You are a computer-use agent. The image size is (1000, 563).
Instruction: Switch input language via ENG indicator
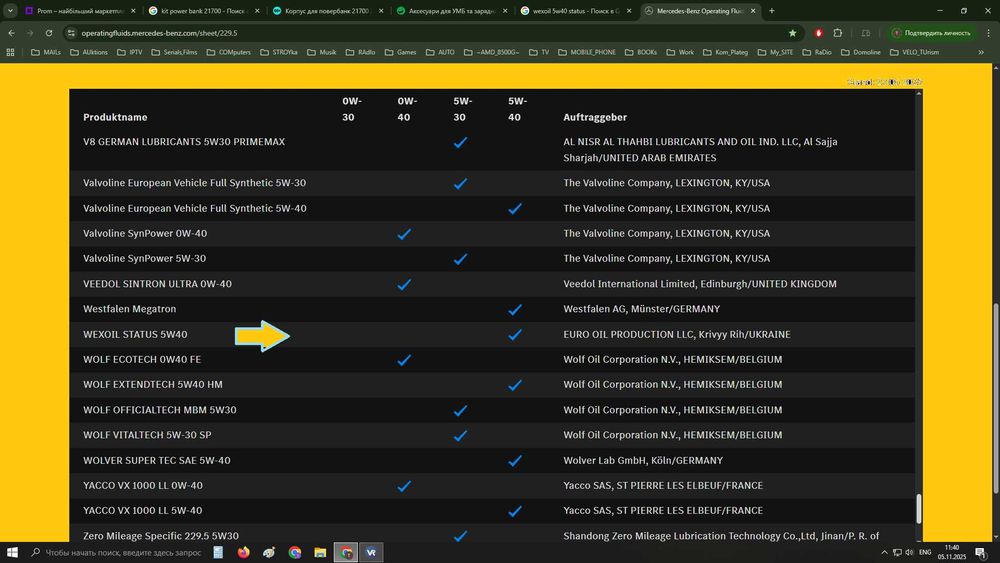click(925, 552)
